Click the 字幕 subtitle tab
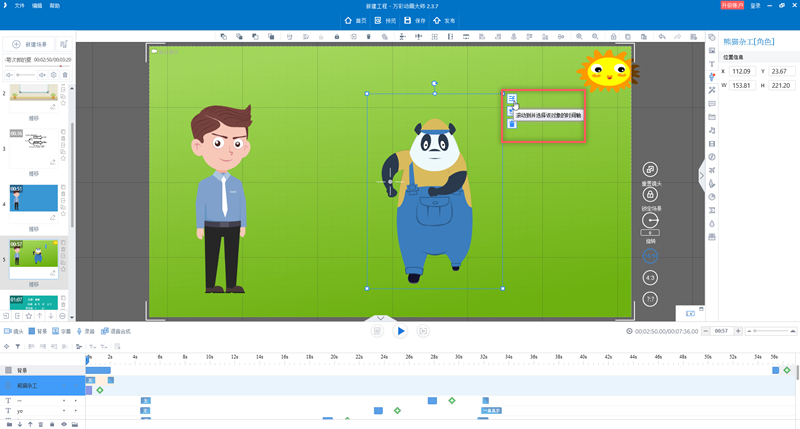 [x=62, y=331]
